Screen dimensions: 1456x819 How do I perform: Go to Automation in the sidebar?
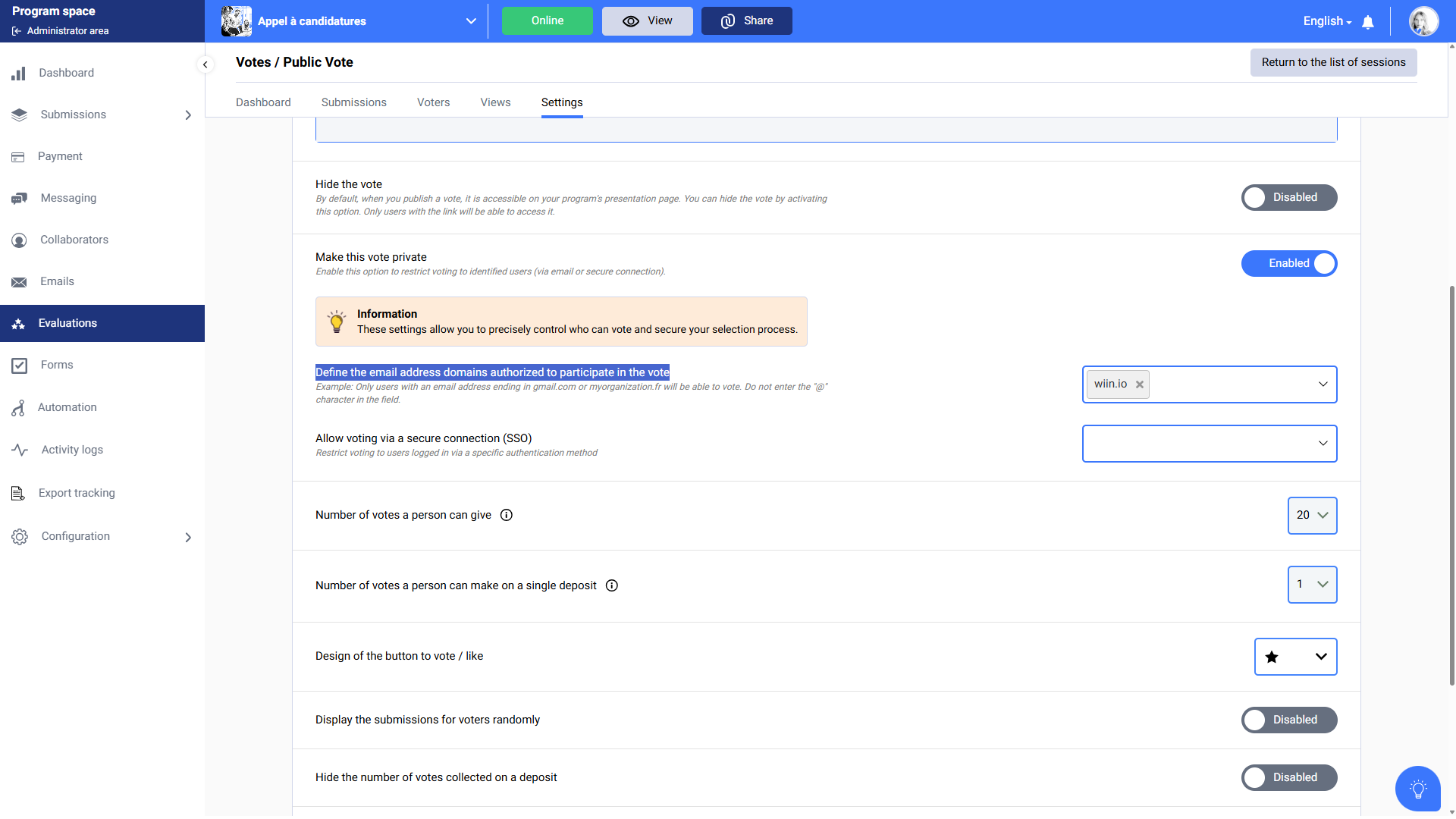(67, 407)
